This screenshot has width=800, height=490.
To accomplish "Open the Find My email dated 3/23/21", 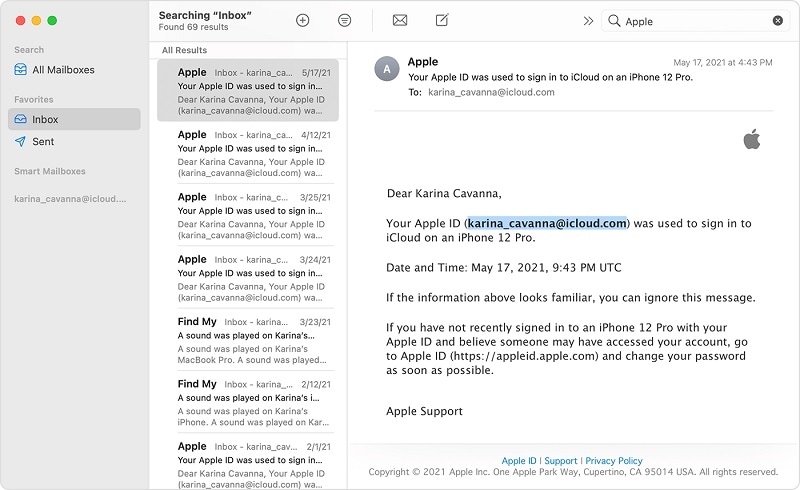I will pyautogui.click(x=247, y=340).
